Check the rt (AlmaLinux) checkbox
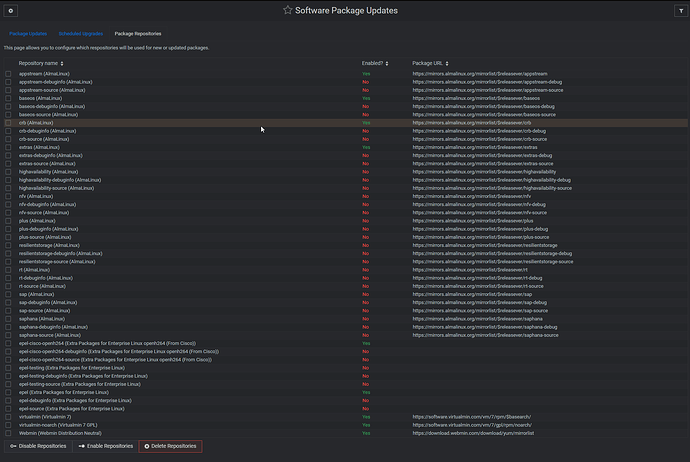 coord(8,270)
